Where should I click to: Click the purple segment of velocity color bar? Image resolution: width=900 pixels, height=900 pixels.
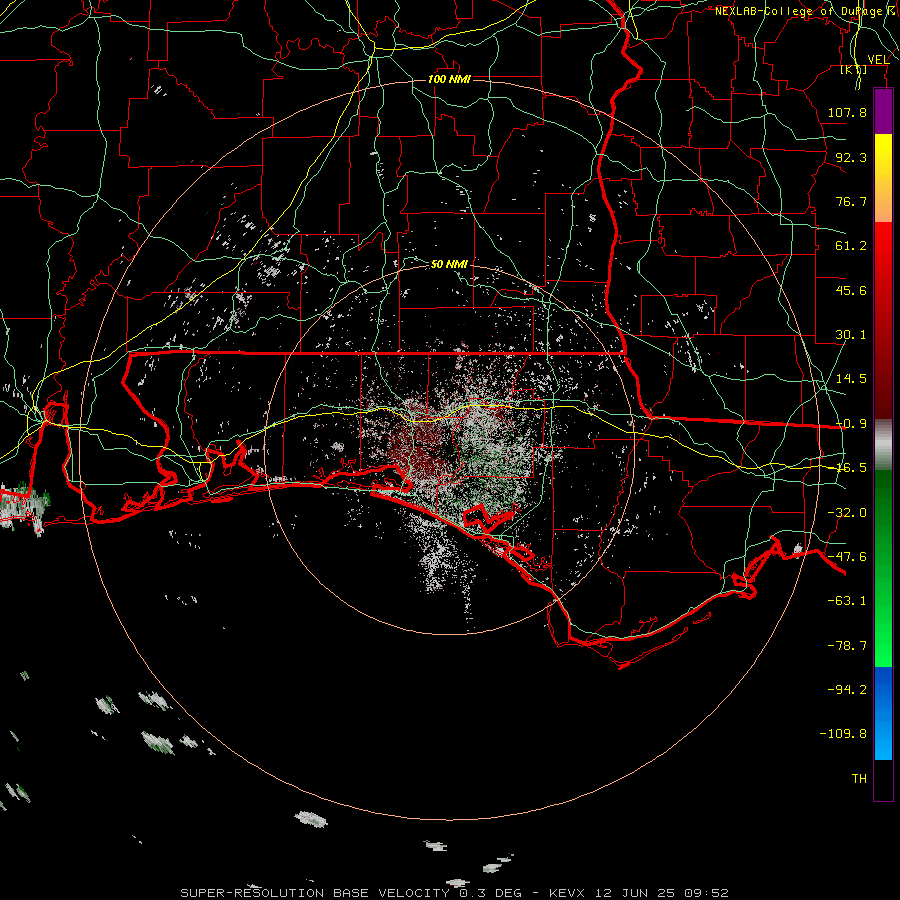pos(883,111)
